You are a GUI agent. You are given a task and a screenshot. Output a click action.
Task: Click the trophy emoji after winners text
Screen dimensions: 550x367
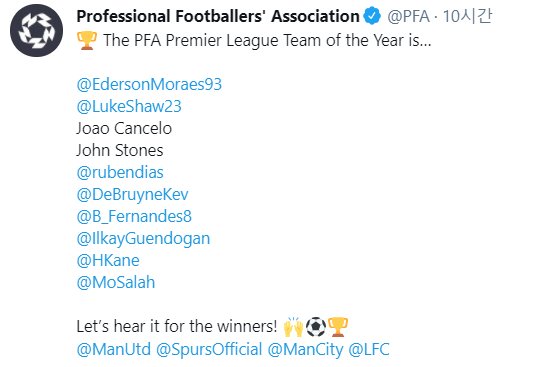[x=338, y=327]
